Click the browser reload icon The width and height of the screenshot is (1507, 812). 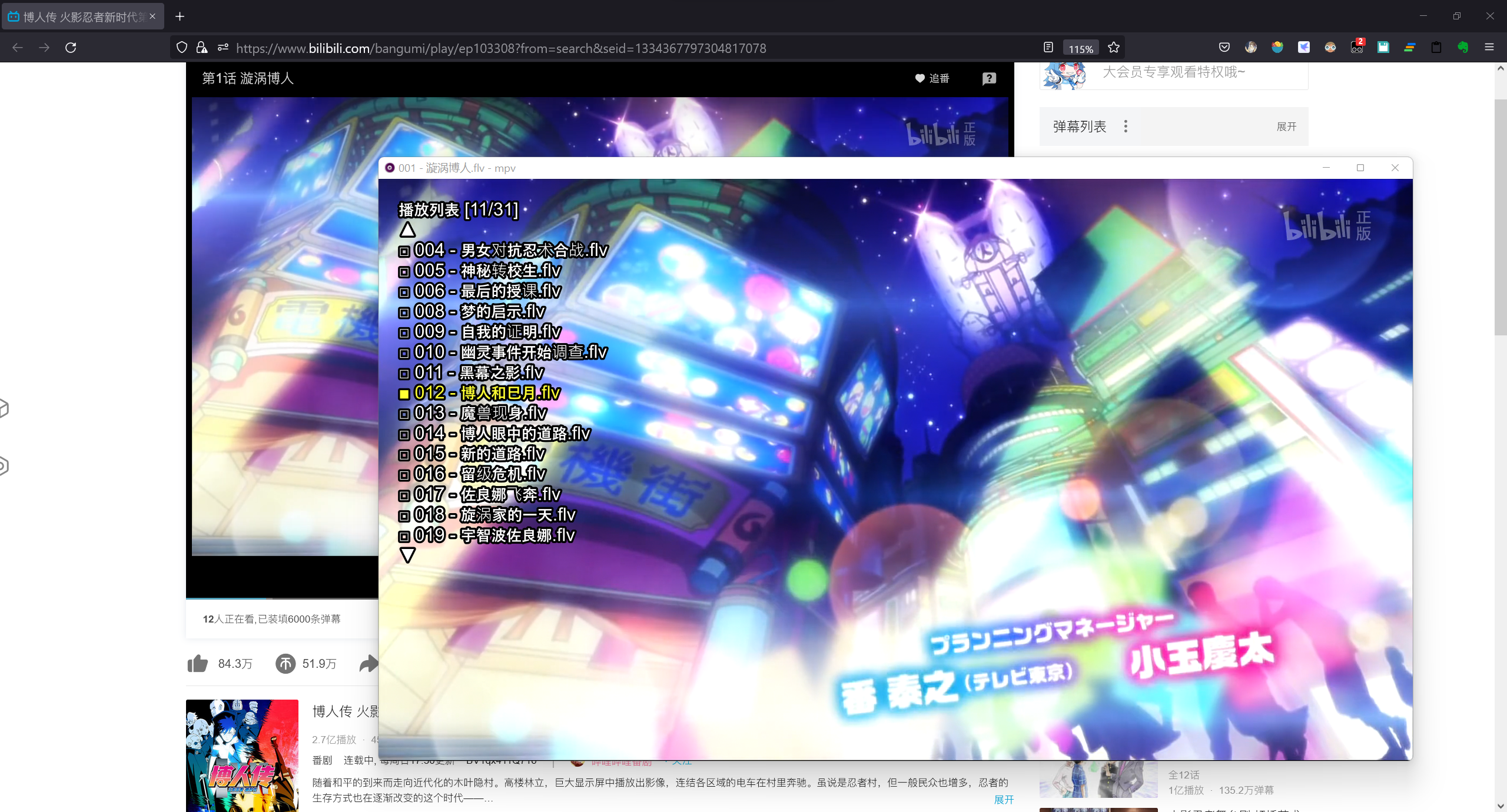point(71,48)
